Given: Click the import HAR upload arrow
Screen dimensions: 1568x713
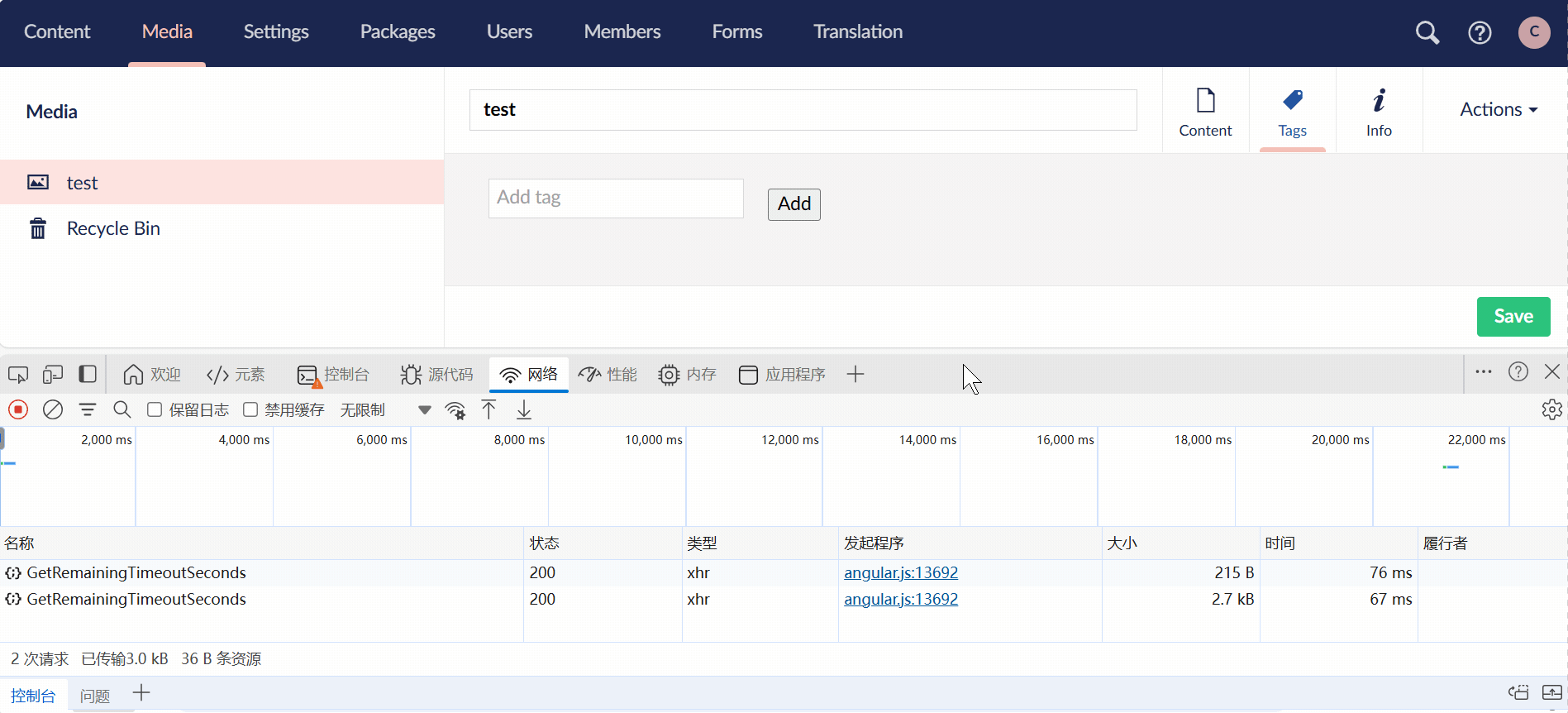Looking at the screenshot, I should click(489, 409).
